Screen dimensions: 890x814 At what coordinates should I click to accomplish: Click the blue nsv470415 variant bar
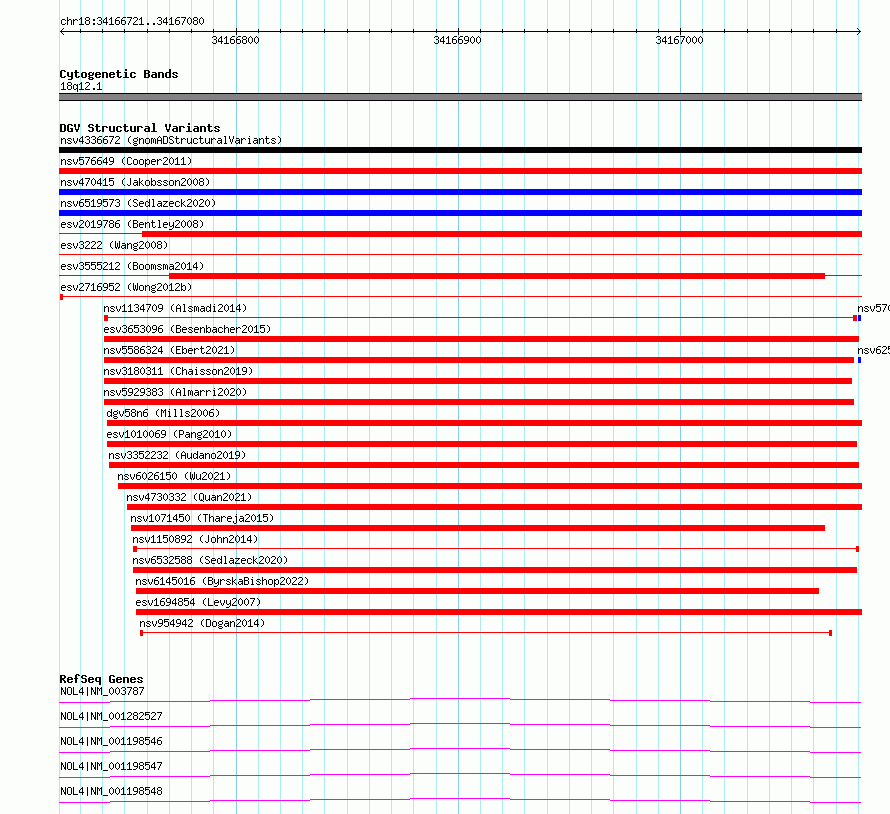[460, 192]
